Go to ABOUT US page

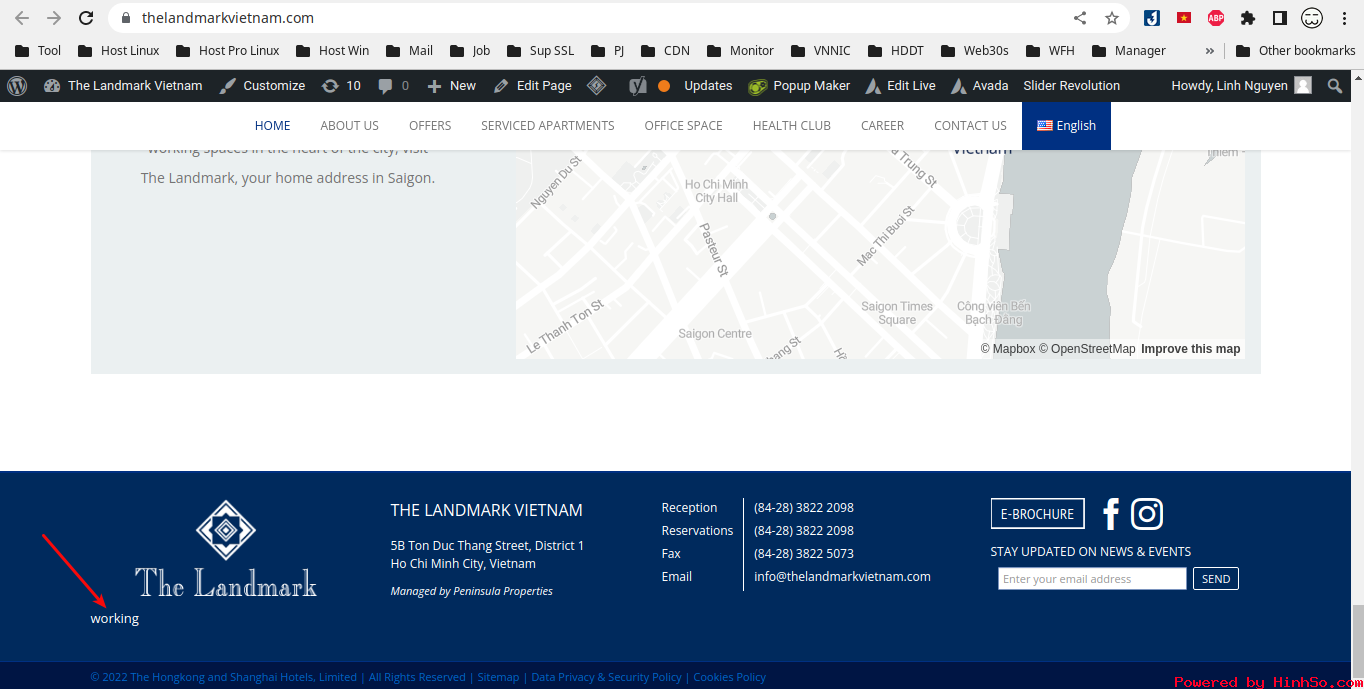(x=349, y=126)
